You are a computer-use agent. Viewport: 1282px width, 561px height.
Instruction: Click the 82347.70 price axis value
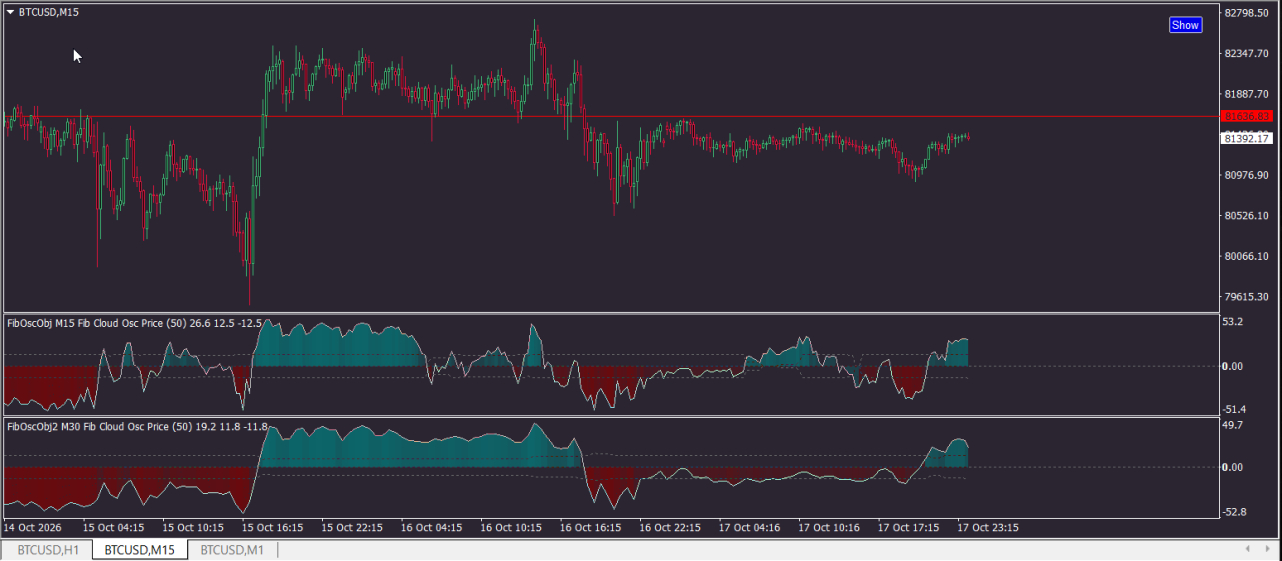click(1246, 53)
